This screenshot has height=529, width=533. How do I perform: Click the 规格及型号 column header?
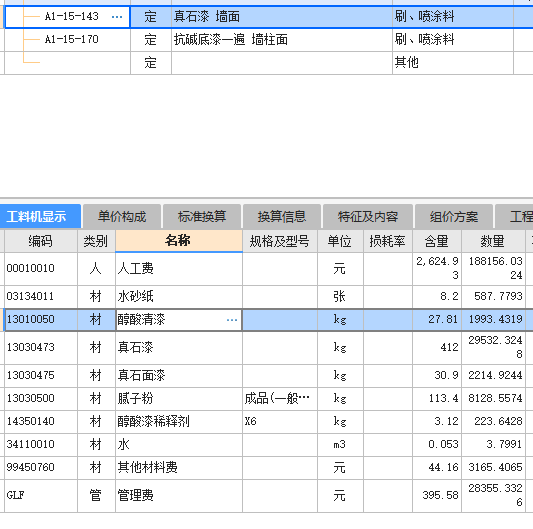coord(280,241)
